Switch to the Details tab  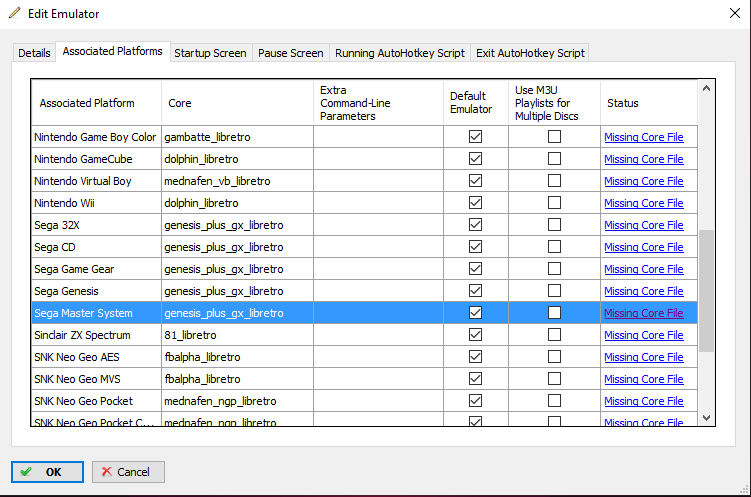click(34, 53)
